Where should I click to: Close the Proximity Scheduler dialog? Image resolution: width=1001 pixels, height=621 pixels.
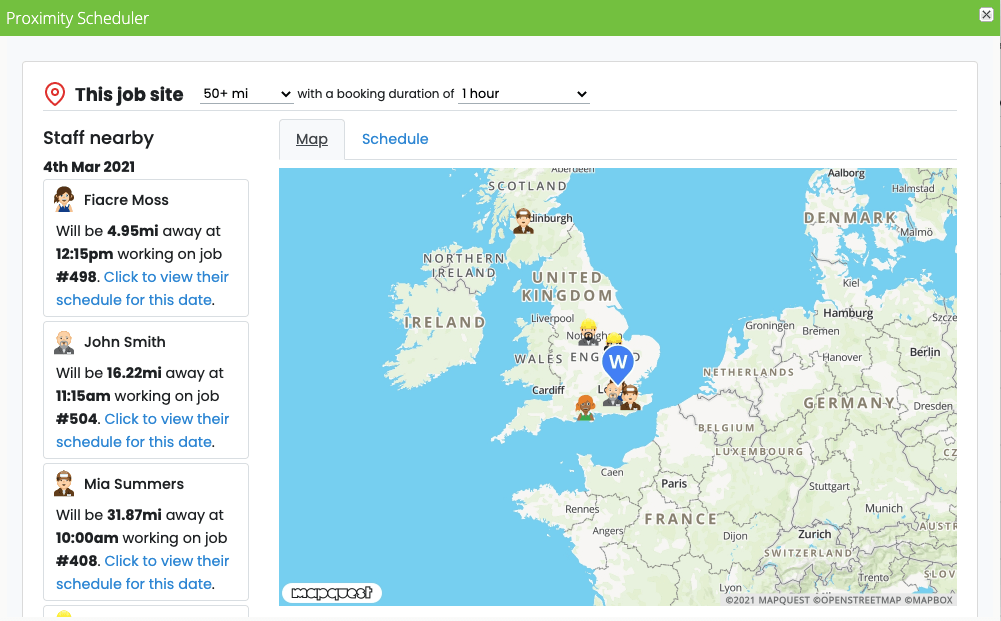pyautogui.click(x=986, y=15)
